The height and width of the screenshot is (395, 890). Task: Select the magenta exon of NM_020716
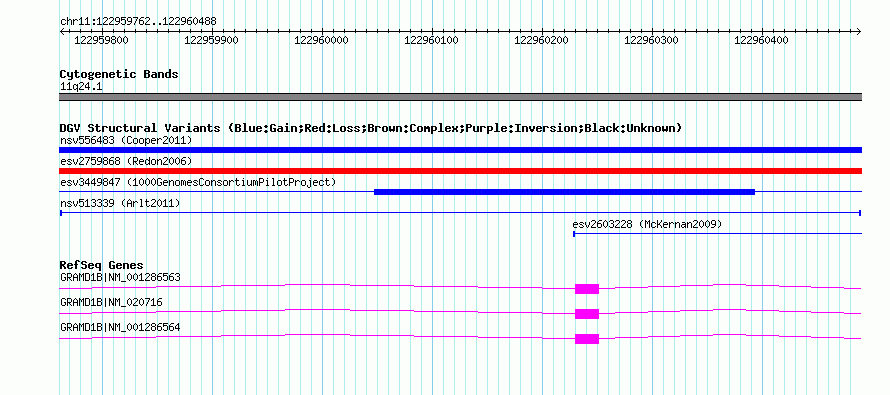pos(587,314)
